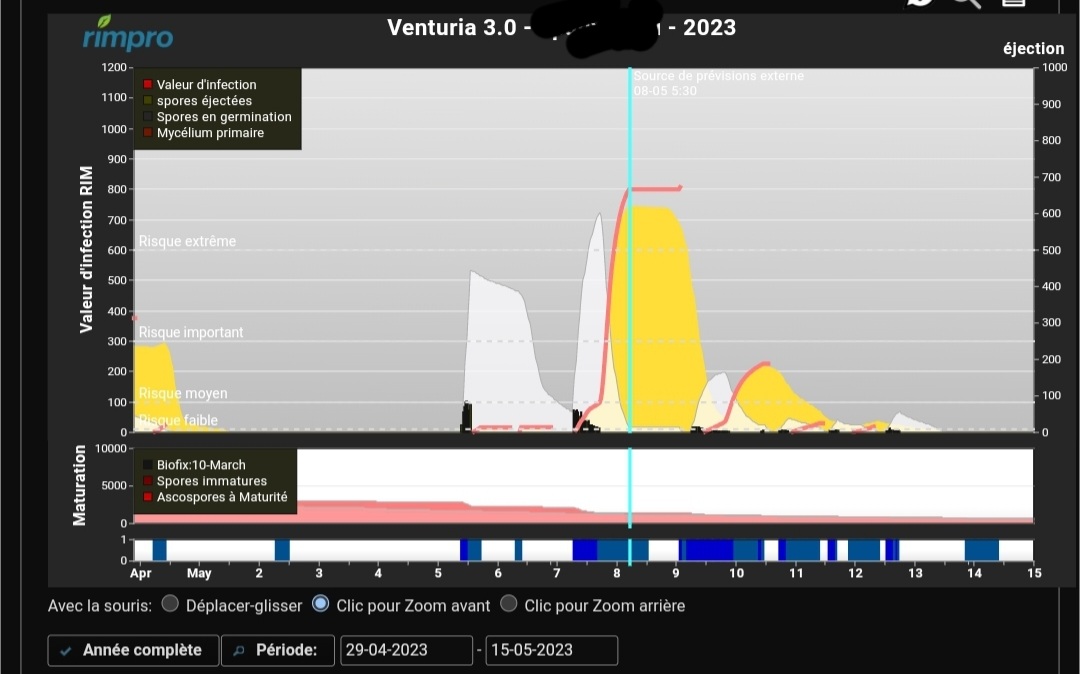
Task: Click the Avec la souris label
Action: click(x=100, y=606)
